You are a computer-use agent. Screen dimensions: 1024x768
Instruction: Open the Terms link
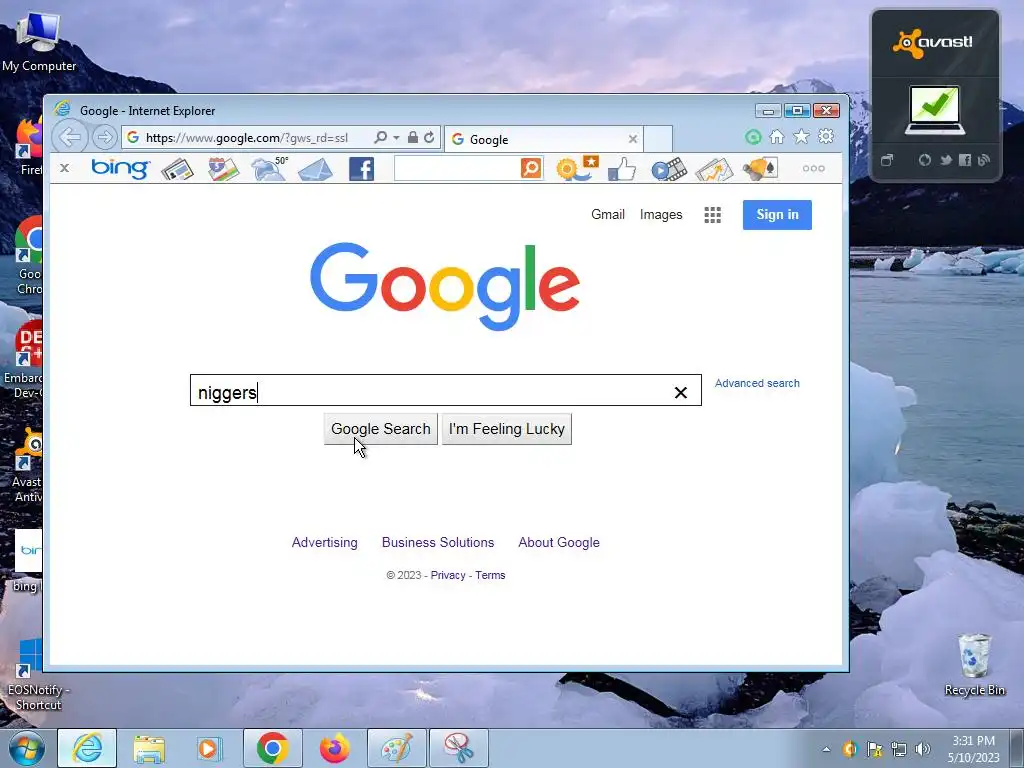(490, 575)
